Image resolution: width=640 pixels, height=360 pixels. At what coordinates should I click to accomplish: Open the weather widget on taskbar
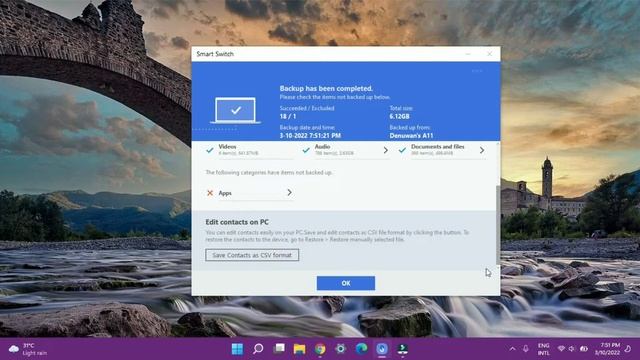28,349
